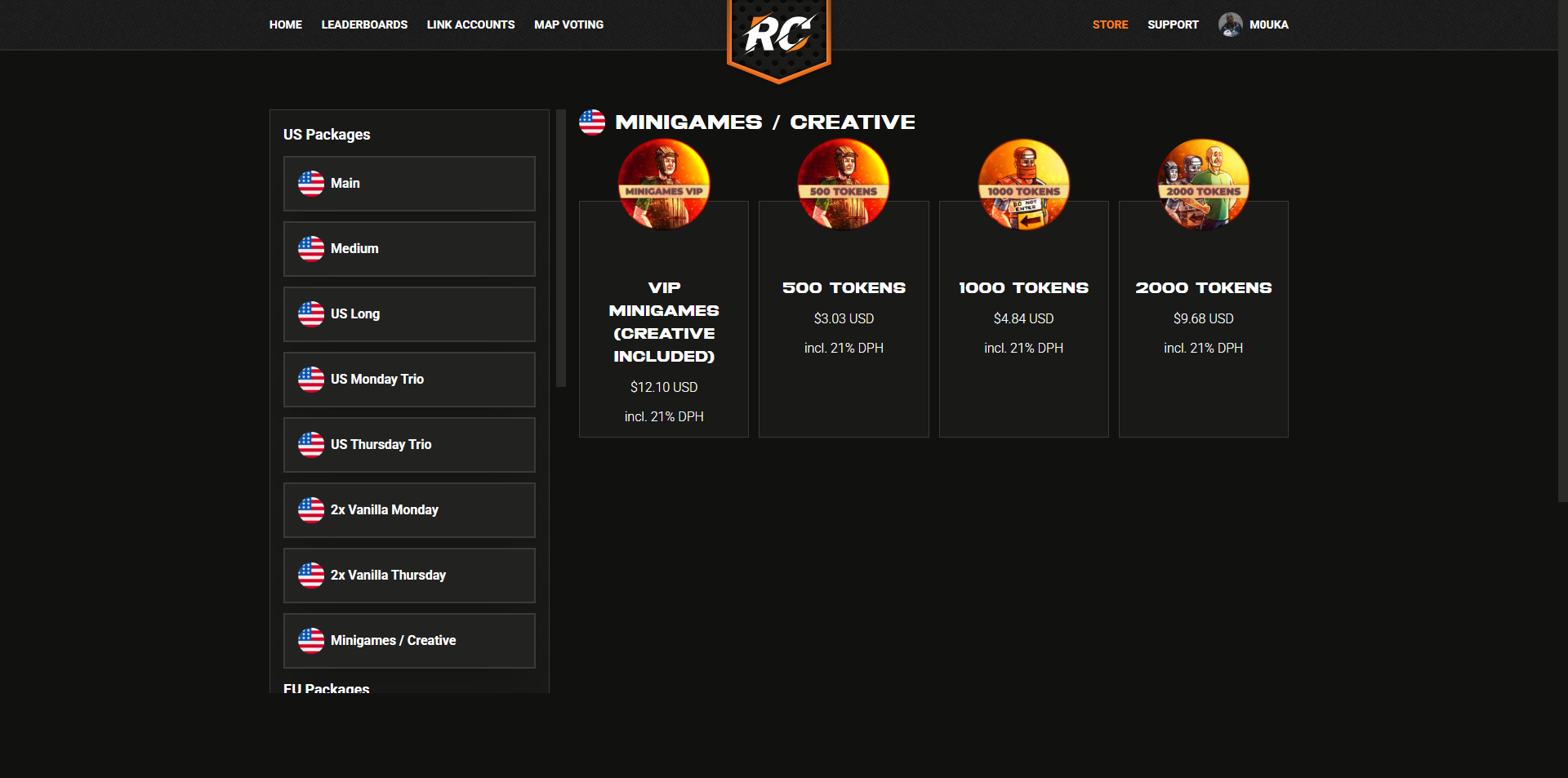This screenshot has height=778, width=1568.
Task: Select the US flag next to Main package
Action: click(311, 183)
